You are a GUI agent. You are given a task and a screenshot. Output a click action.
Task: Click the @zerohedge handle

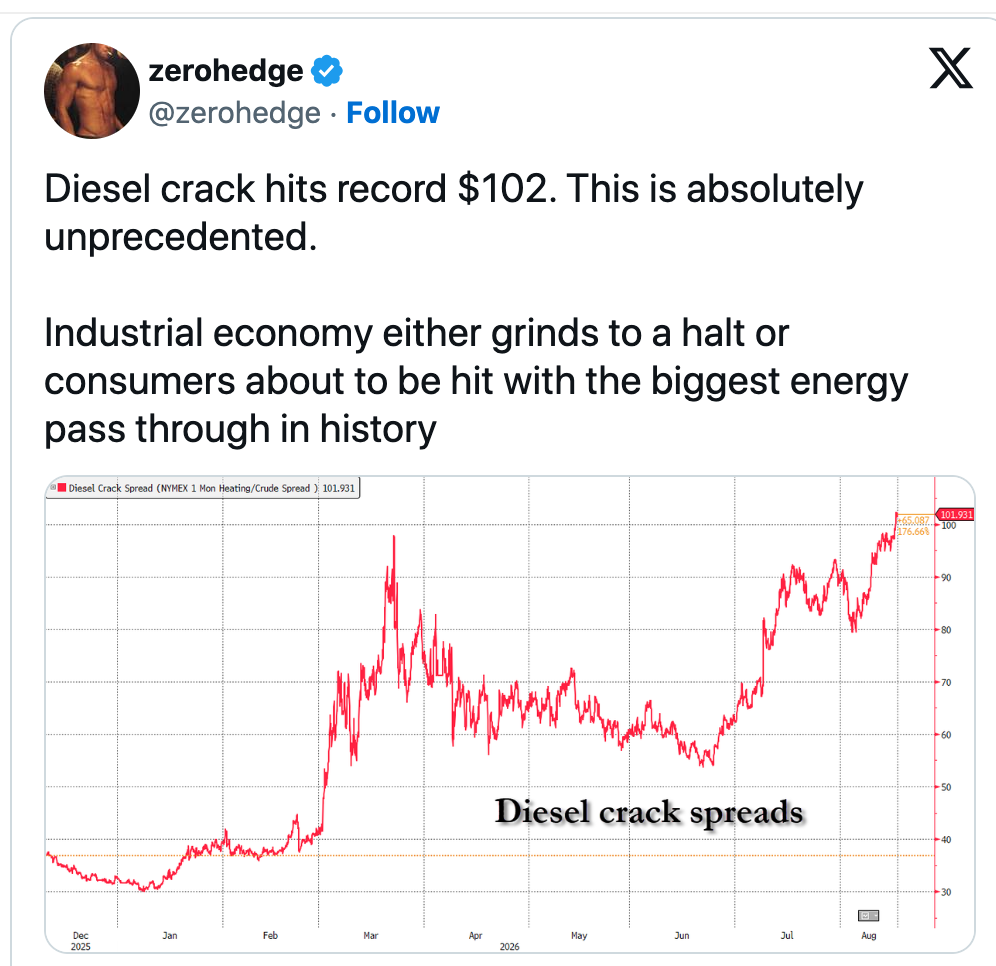coord(234,113)
